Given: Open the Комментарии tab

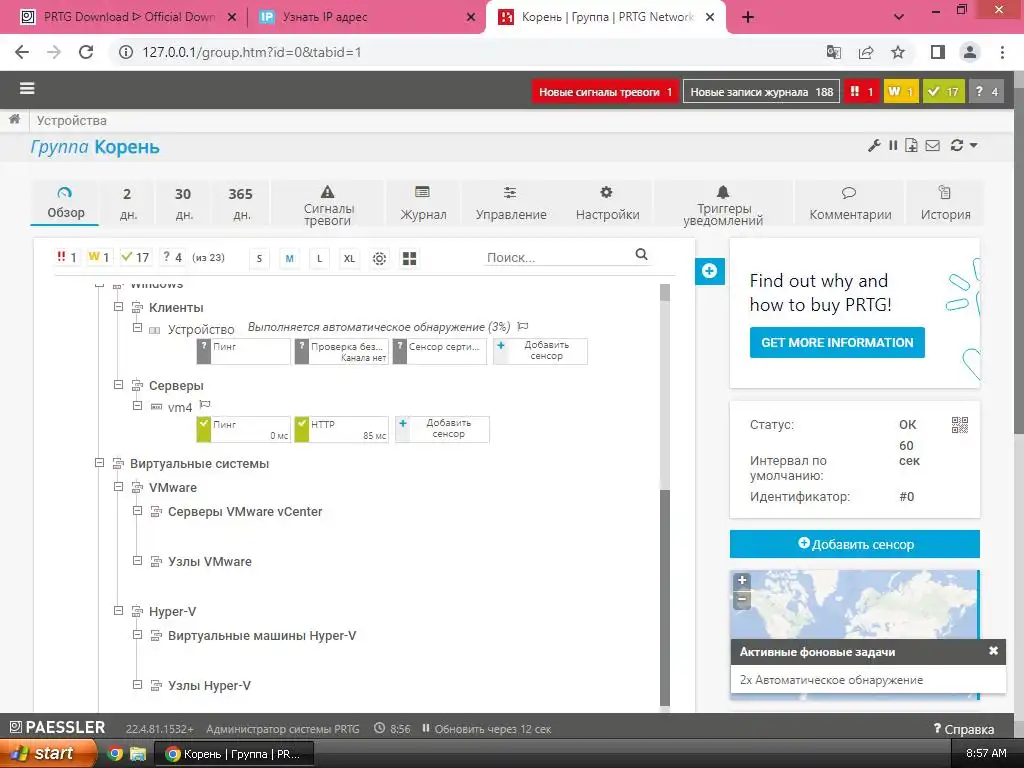Looking at the screenshot, I should (850, 203).
